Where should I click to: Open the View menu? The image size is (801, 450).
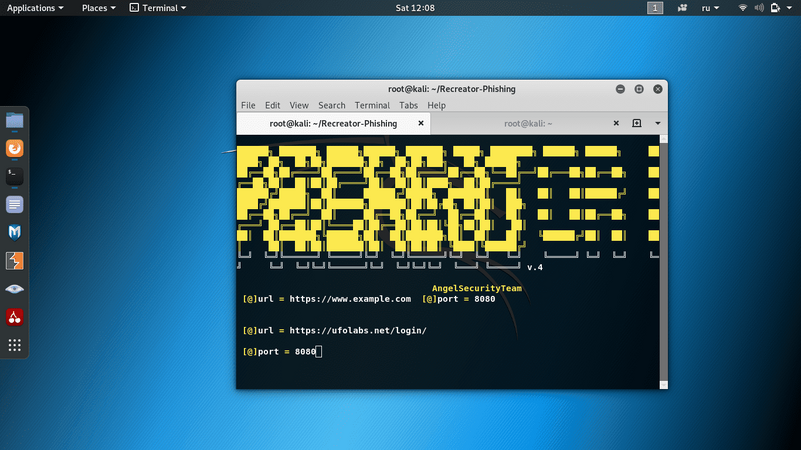point(299,105)
